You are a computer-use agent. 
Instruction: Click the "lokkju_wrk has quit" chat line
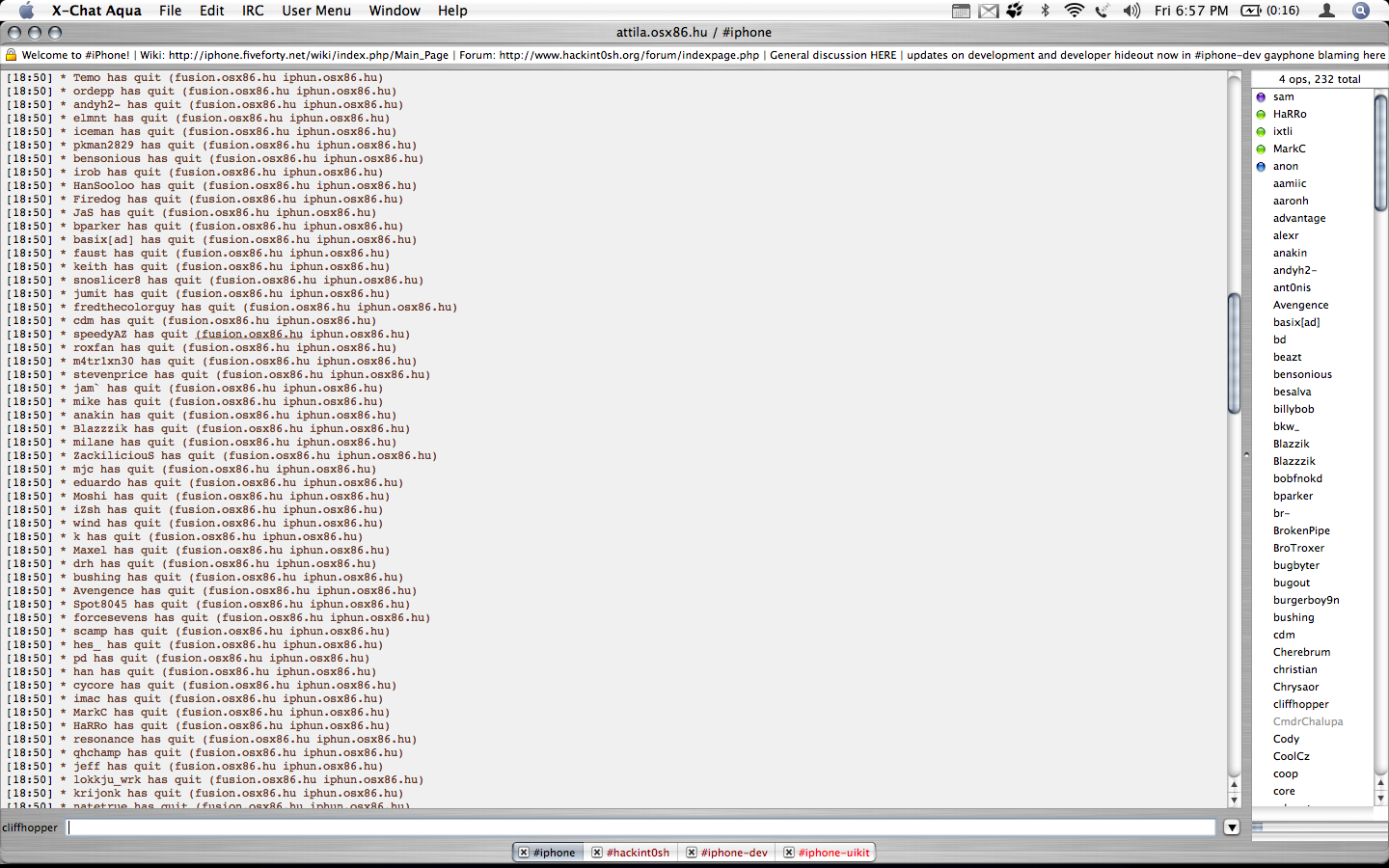[x=215, y=780]
